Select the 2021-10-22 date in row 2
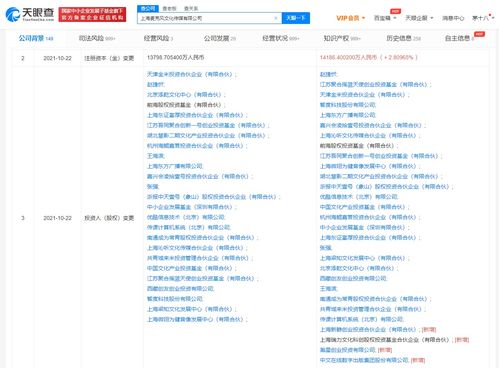This screenshot has width=499, height=368. click(x=57, y=58)
